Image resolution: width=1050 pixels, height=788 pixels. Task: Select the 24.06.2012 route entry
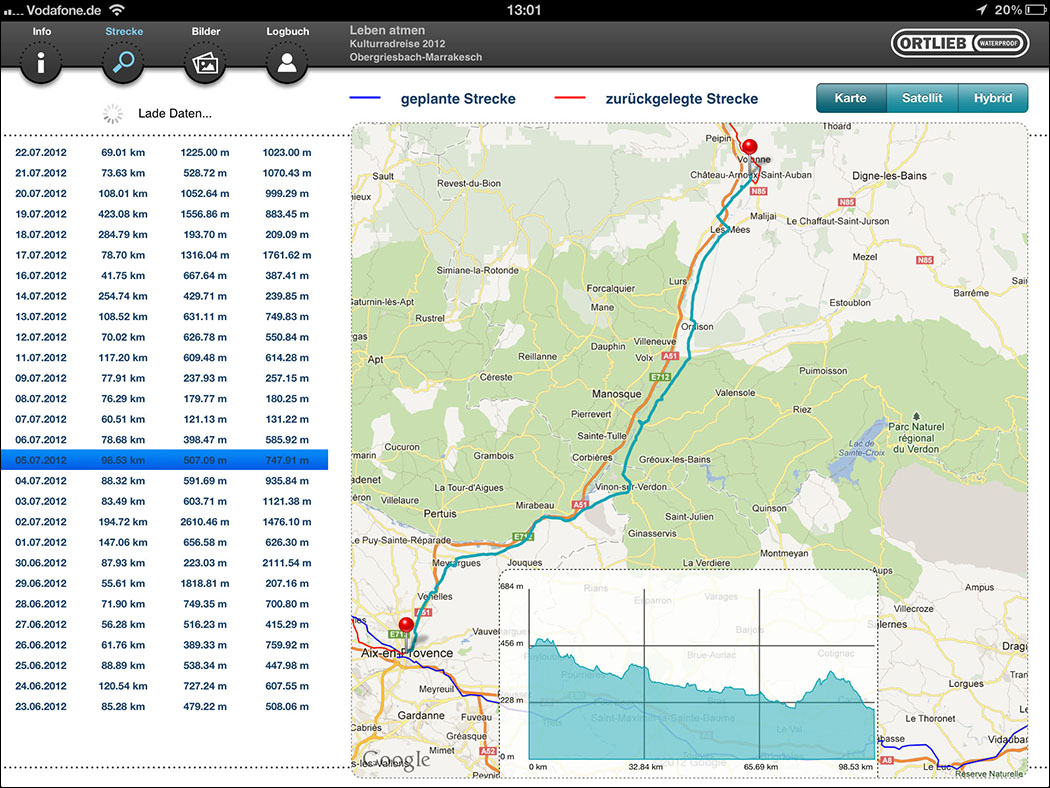(x=164, y=686)
